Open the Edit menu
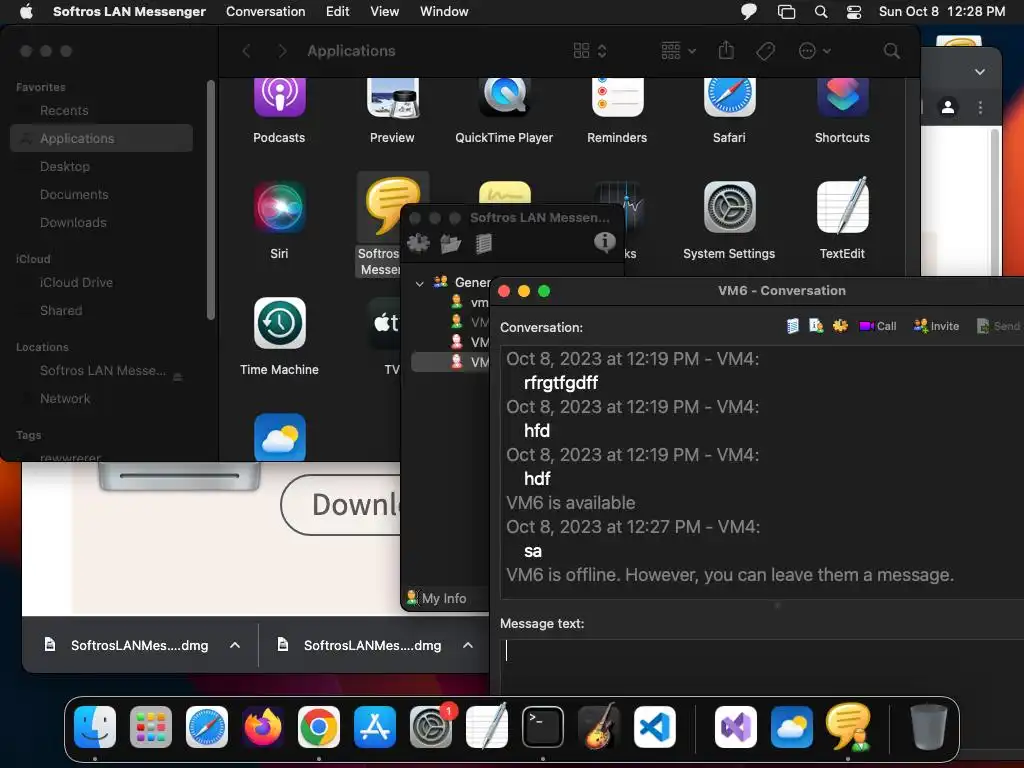This screenshot has height=768, width=1024. click(337, 11)
